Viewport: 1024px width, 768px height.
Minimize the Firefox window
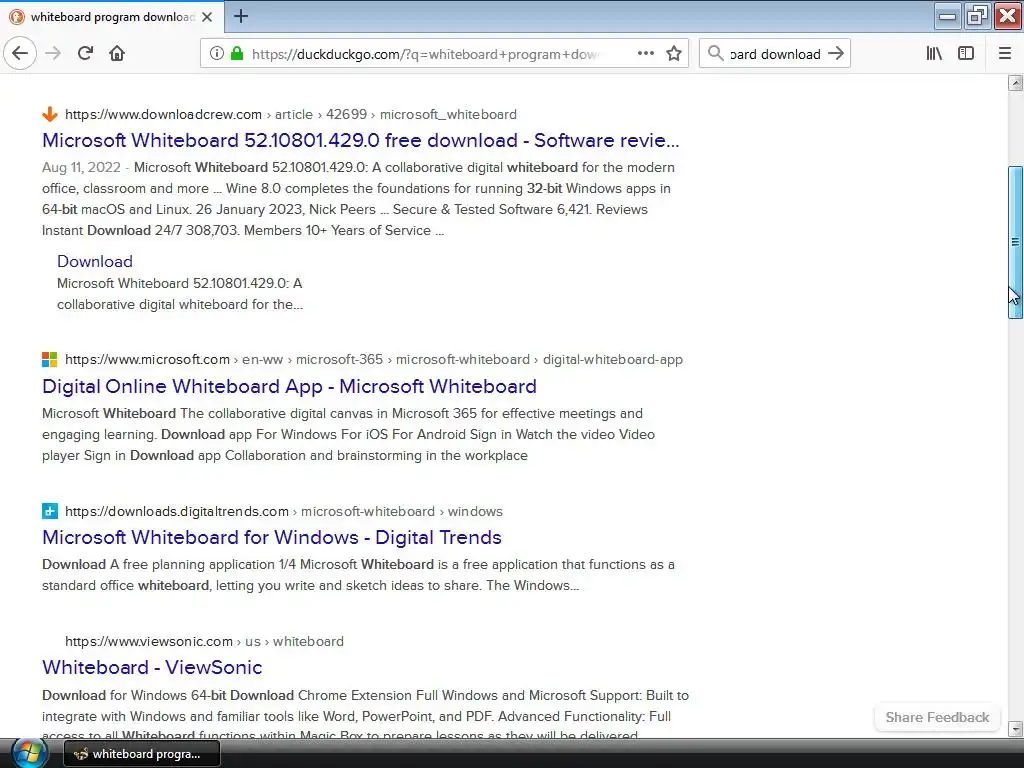click(947, 17)
